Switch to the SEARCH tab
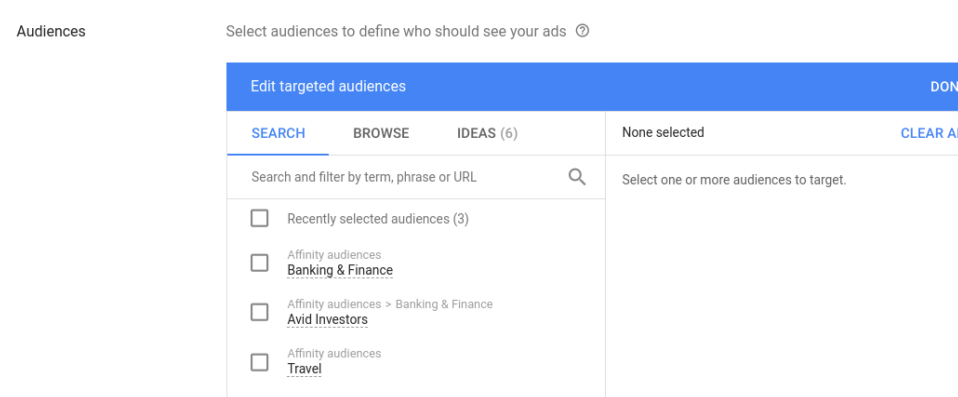 point(278,133)
